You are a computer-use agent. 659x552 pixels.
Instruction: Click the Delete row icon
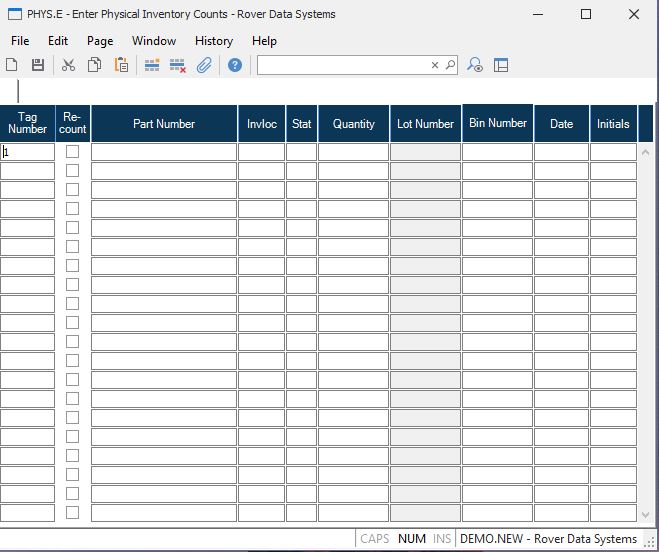(x=178, y=65)
